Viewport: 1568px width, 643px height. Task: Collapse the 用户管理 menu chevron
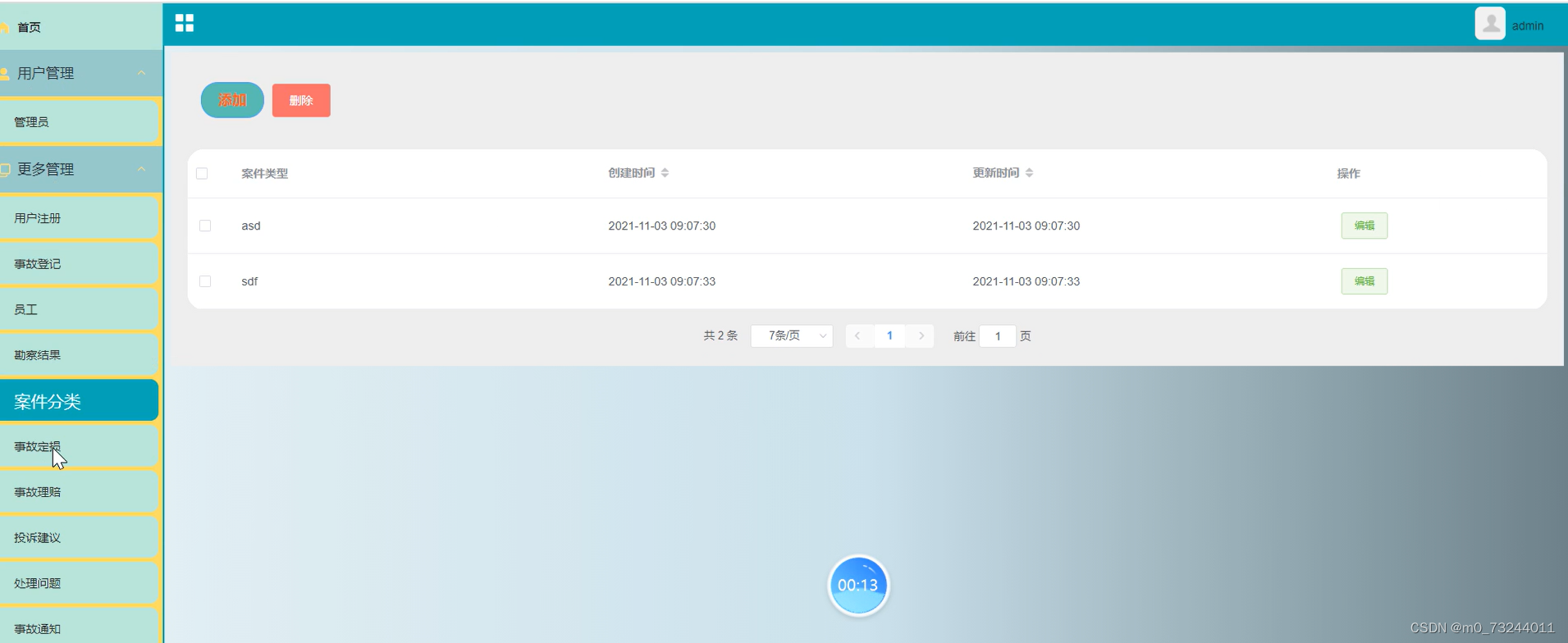coord(141,73)
